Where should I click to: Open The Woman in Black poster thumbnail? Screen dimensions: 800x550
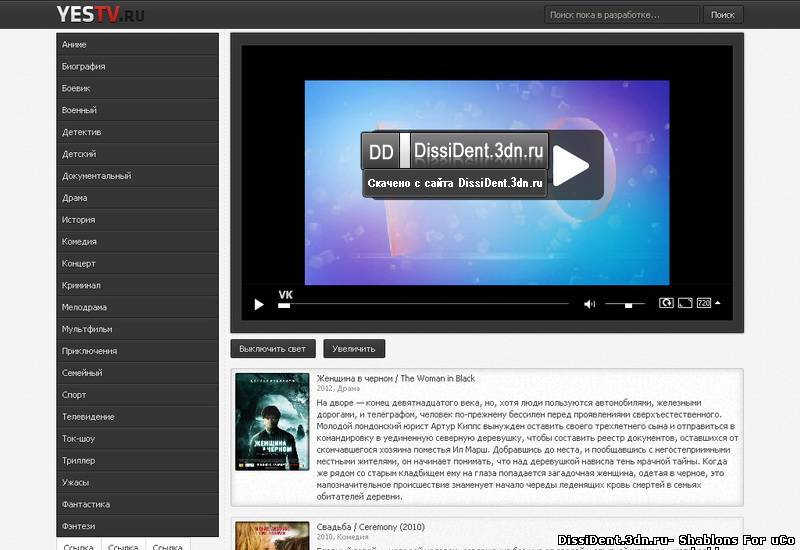click(272, 422)
